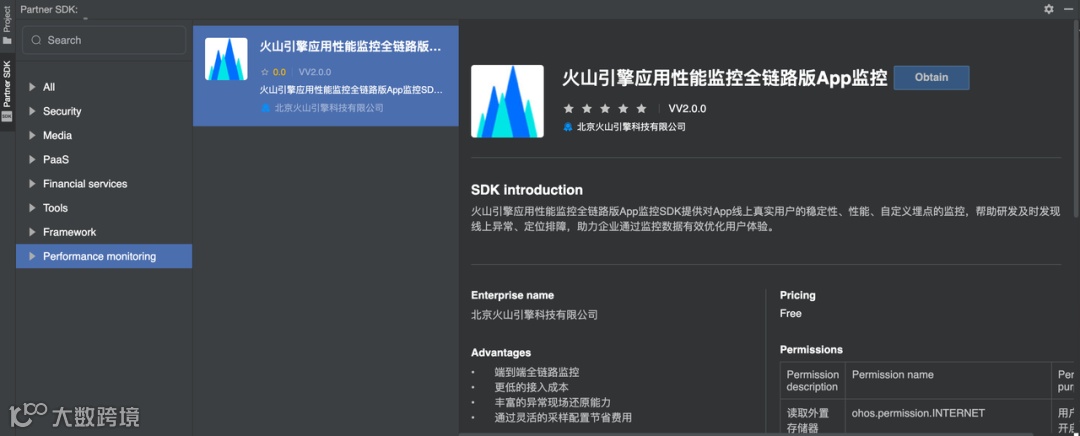Click the folder icon on the Project tab

click(7, 41)
